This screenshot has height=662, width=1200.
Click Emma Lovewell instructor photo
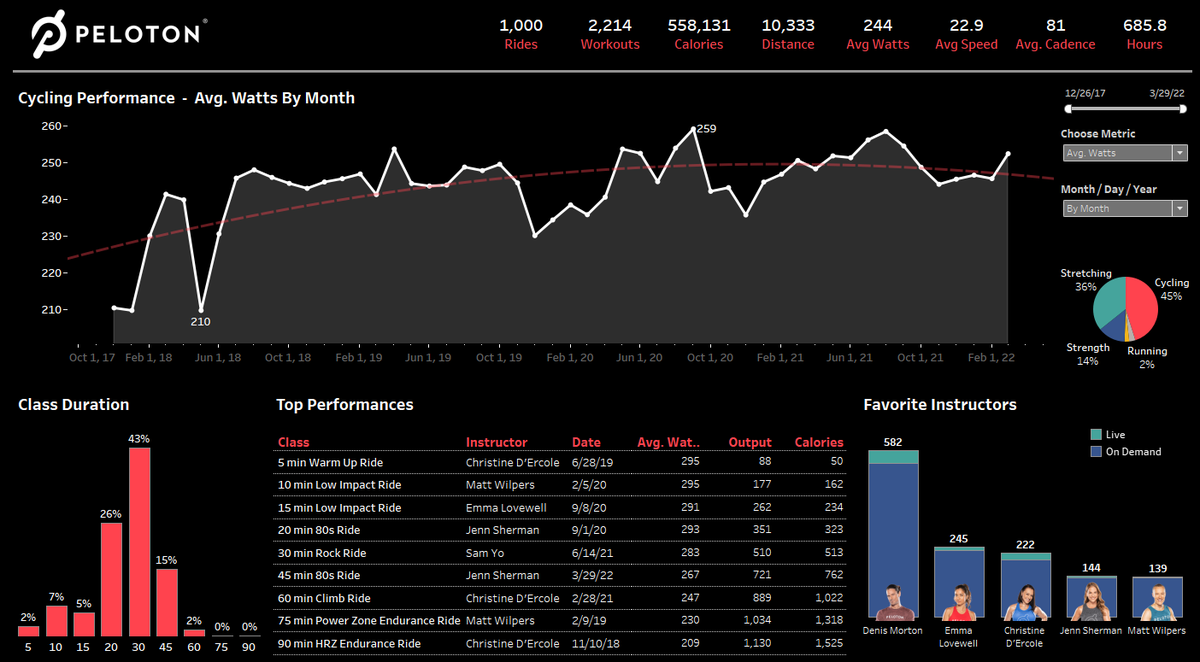tap(959, 602)
